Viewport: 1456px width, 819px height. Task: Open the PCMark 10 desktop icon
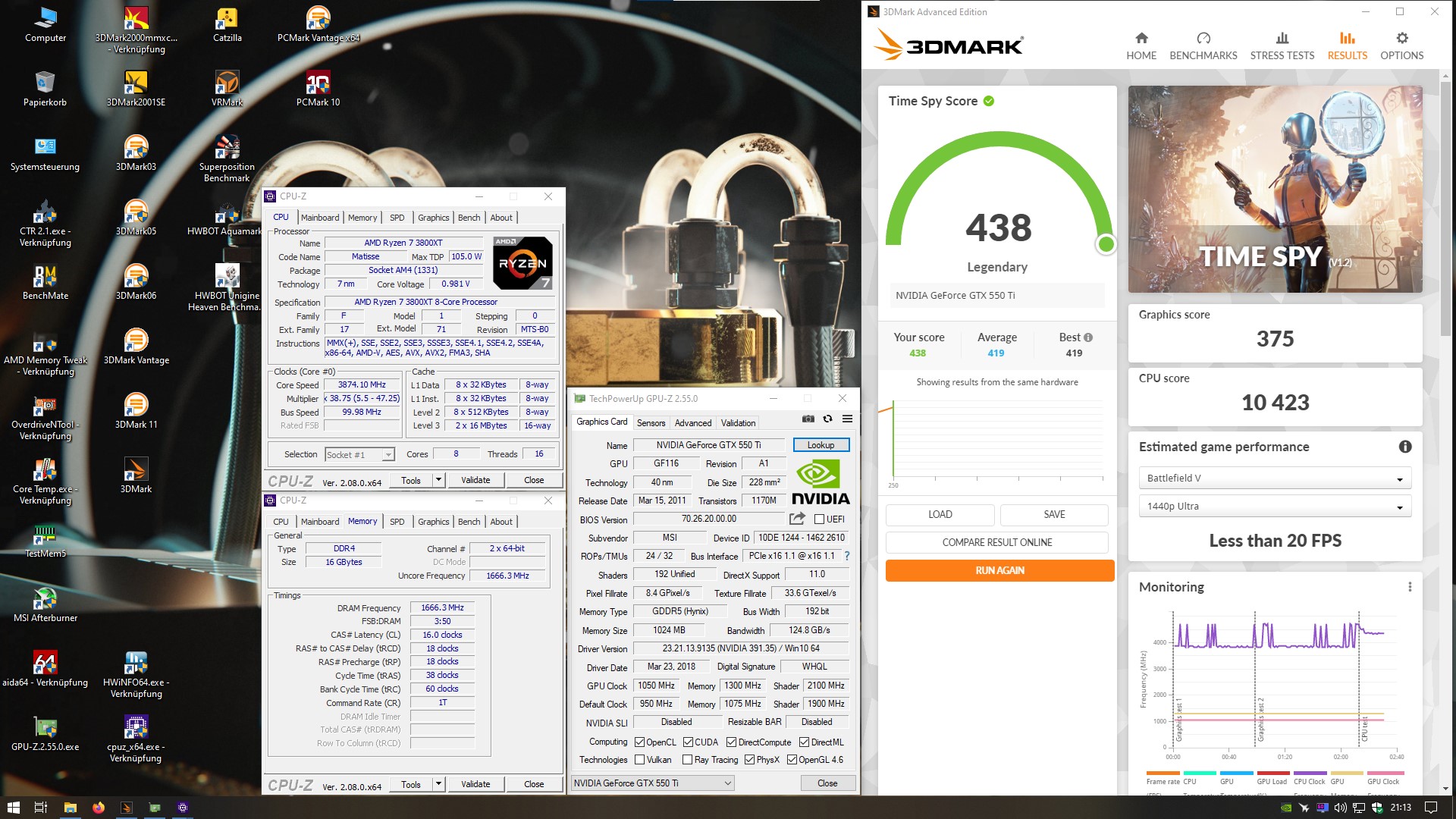pos(318,89)
